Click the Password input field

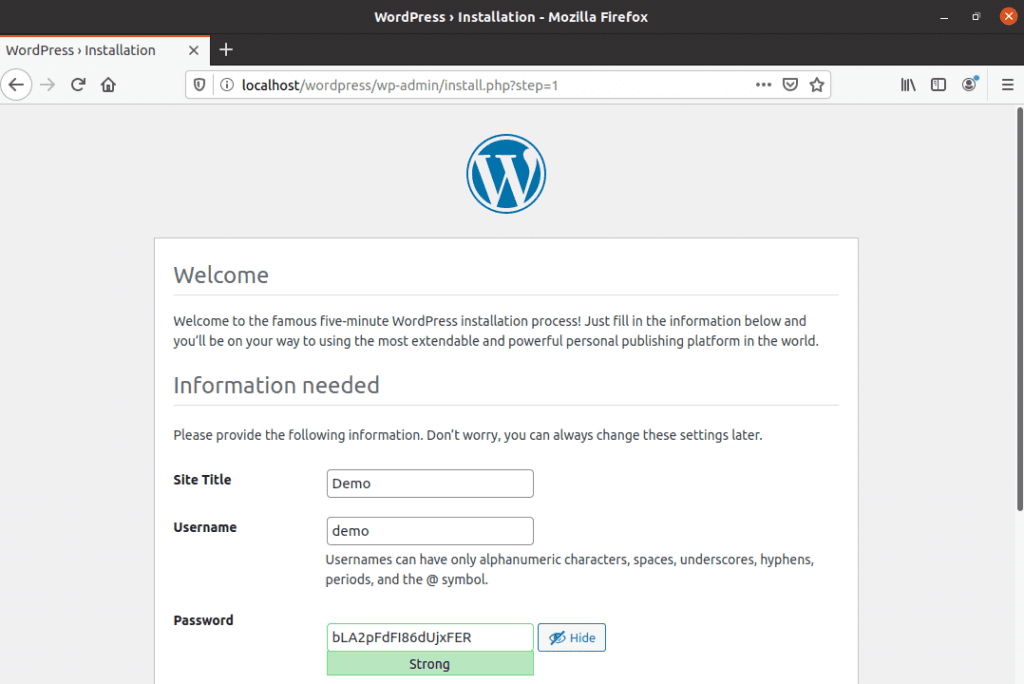point(430,638)
